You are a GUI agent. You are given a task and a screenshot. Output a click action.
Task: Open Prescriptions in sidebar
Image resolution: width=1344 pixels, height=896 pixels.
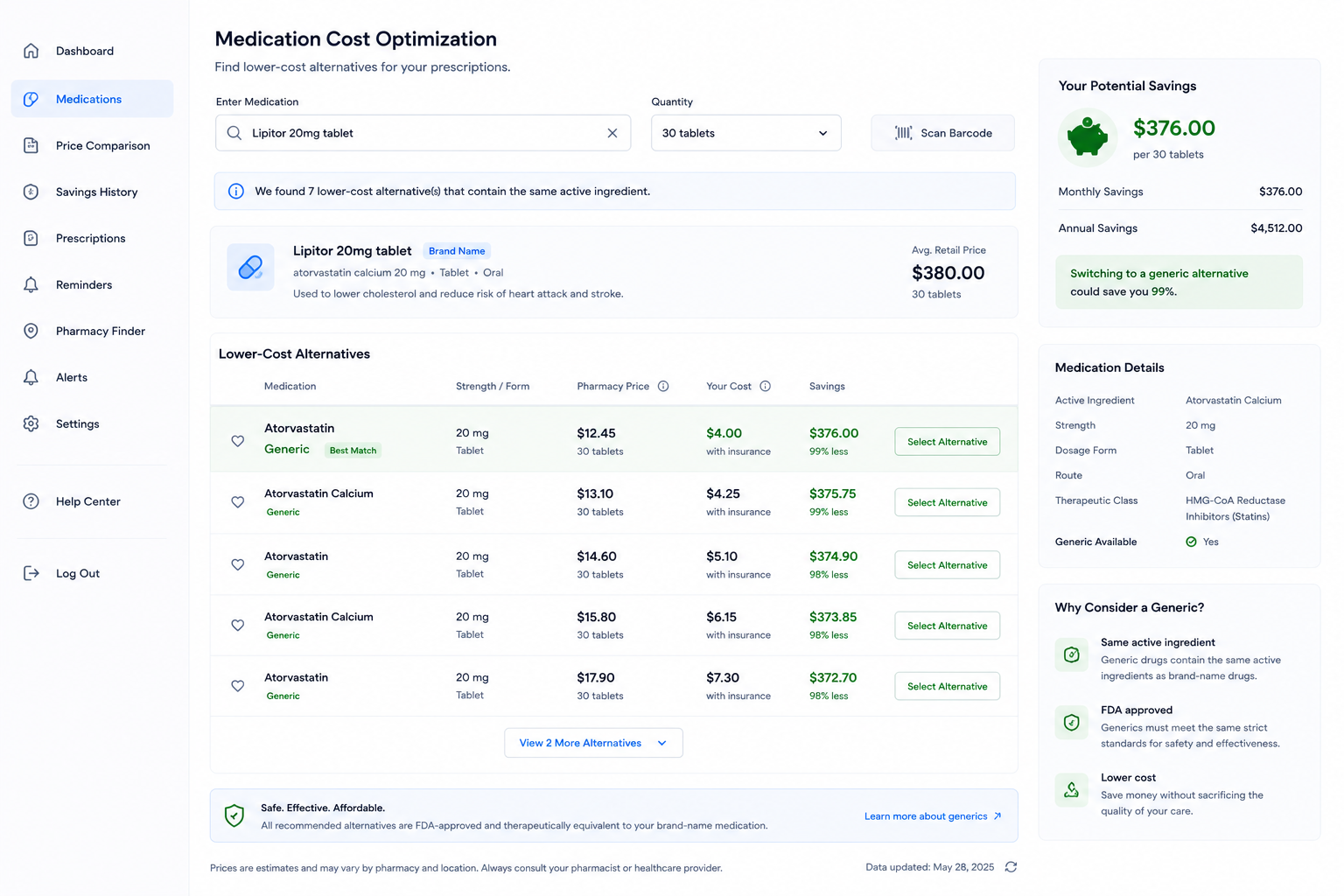(93, 238)
